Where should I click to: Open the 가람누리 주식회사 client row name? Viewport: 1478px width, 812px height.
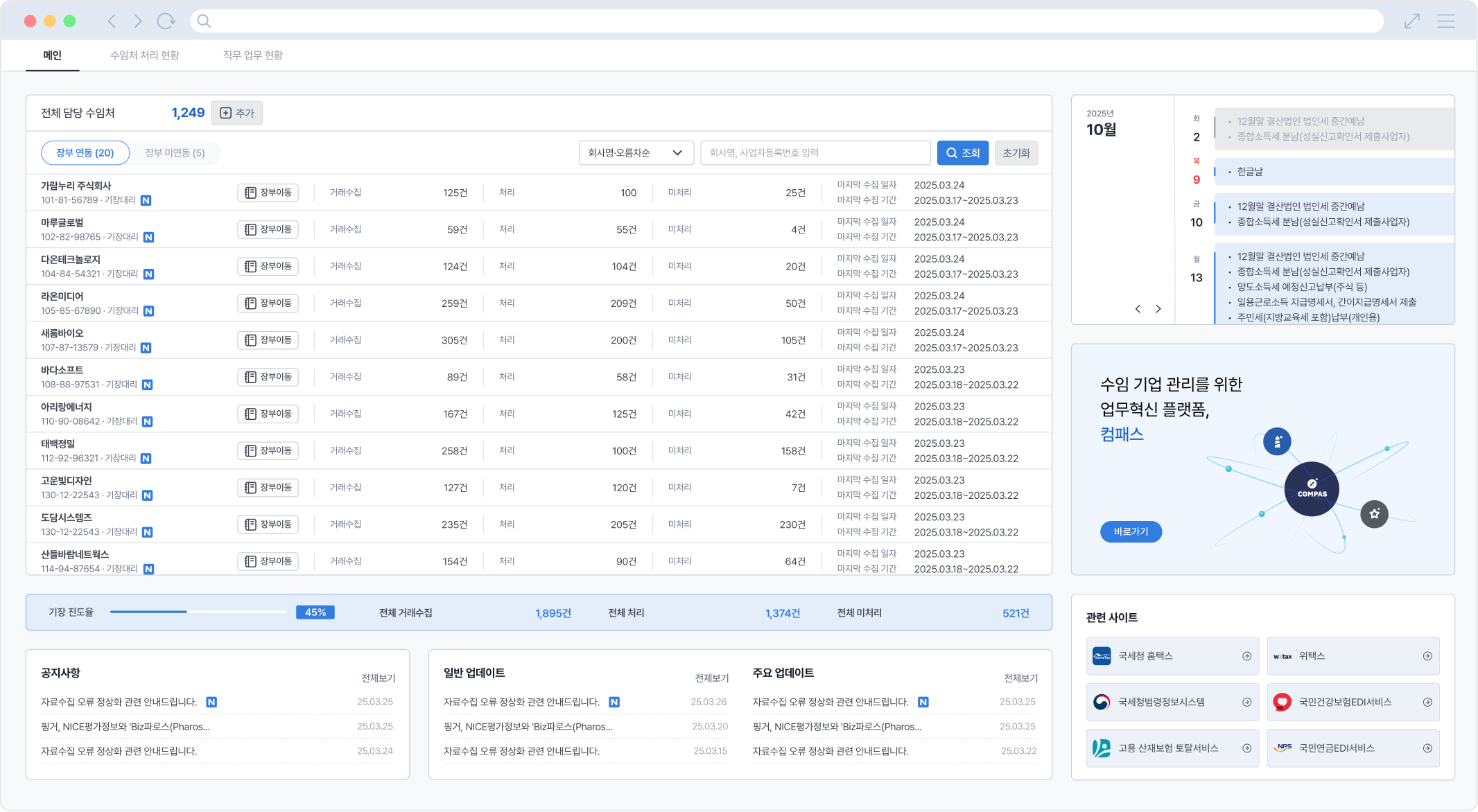point(76,186)
